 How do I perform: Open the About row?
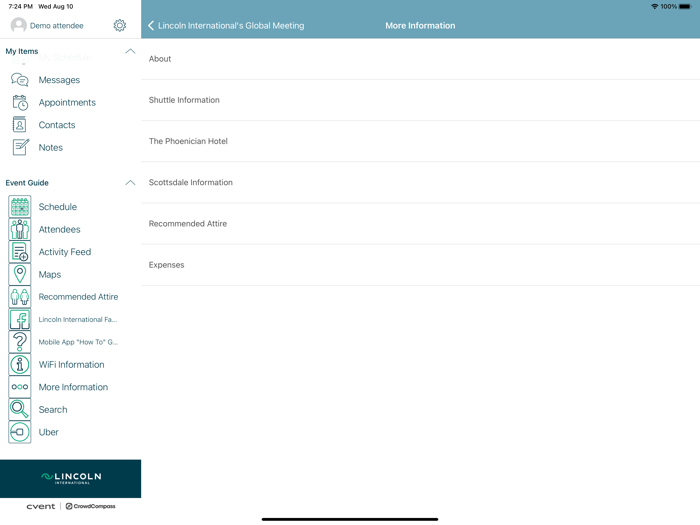click(x=421, y=59)
